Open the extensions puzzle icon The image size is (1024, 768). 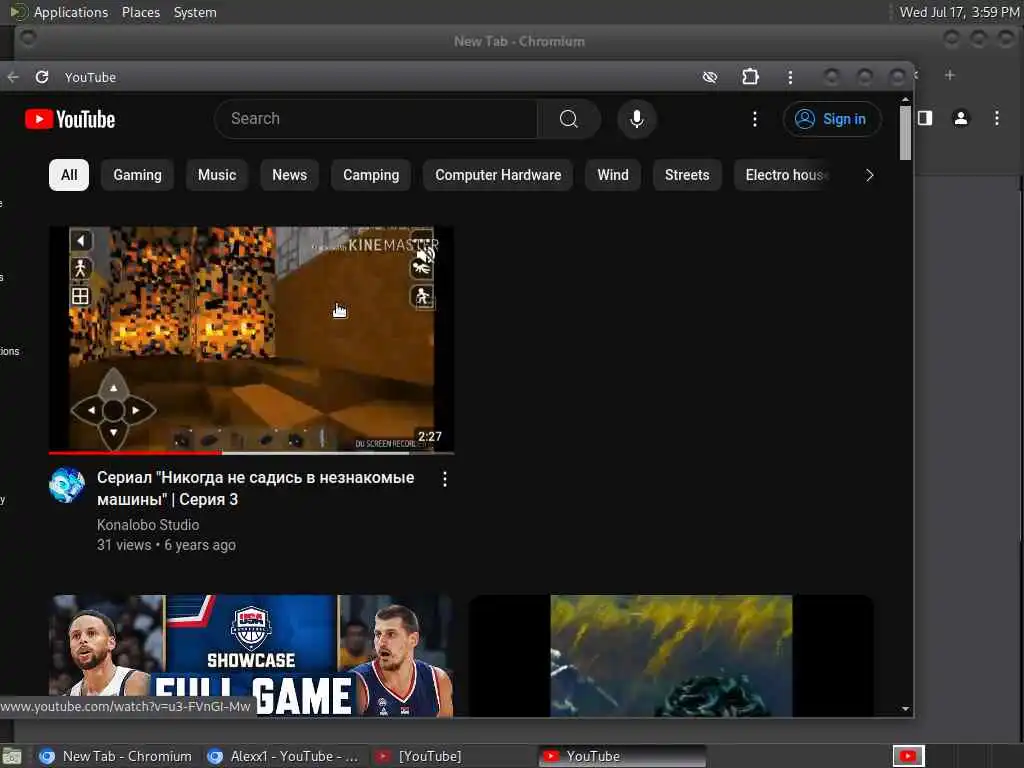point(750,77)
